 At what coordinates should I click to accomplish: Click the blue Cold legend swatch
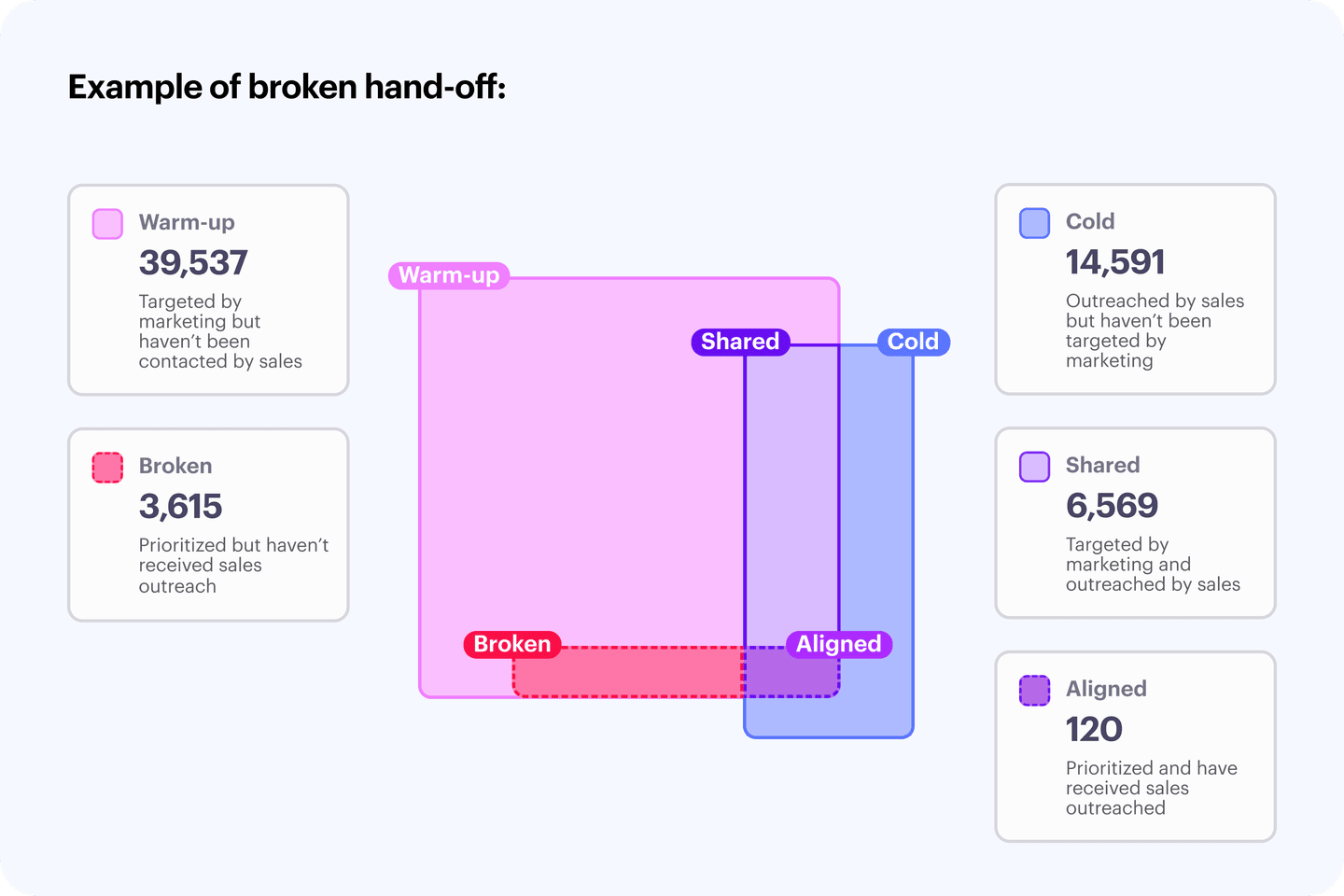tap(1034, 223)
